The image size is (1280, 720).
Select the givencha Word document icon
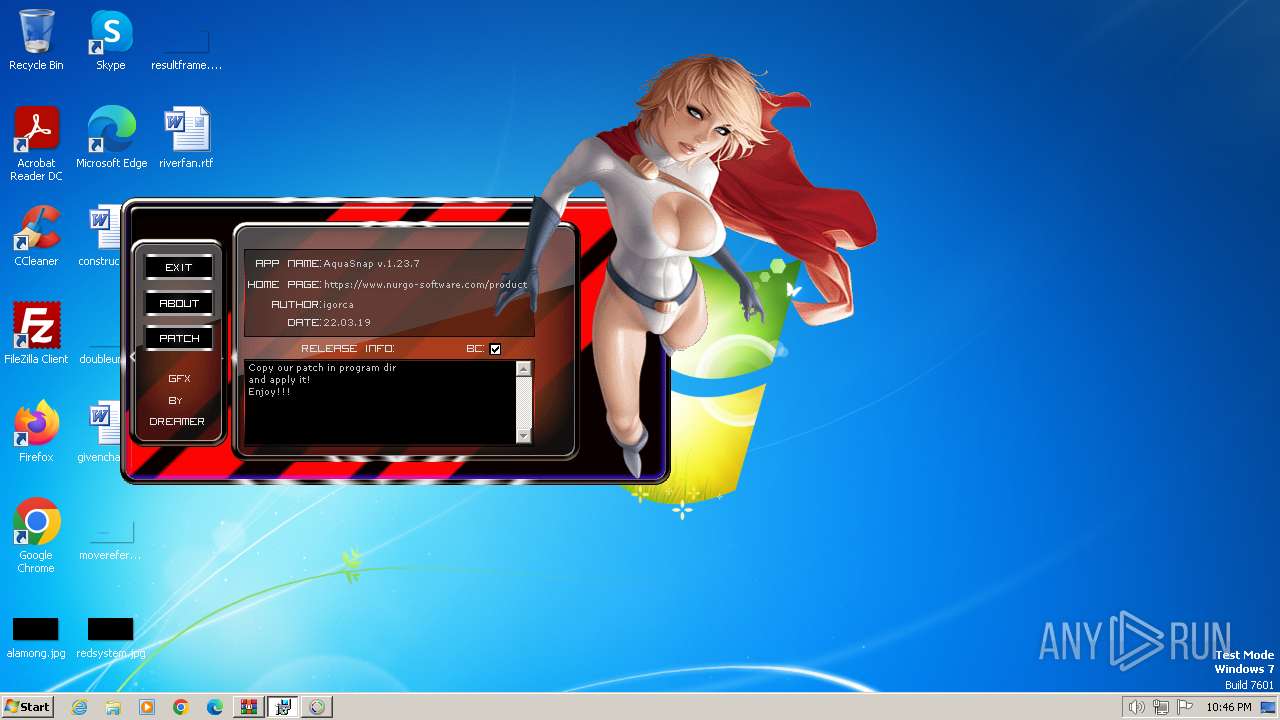click(100, 432)
